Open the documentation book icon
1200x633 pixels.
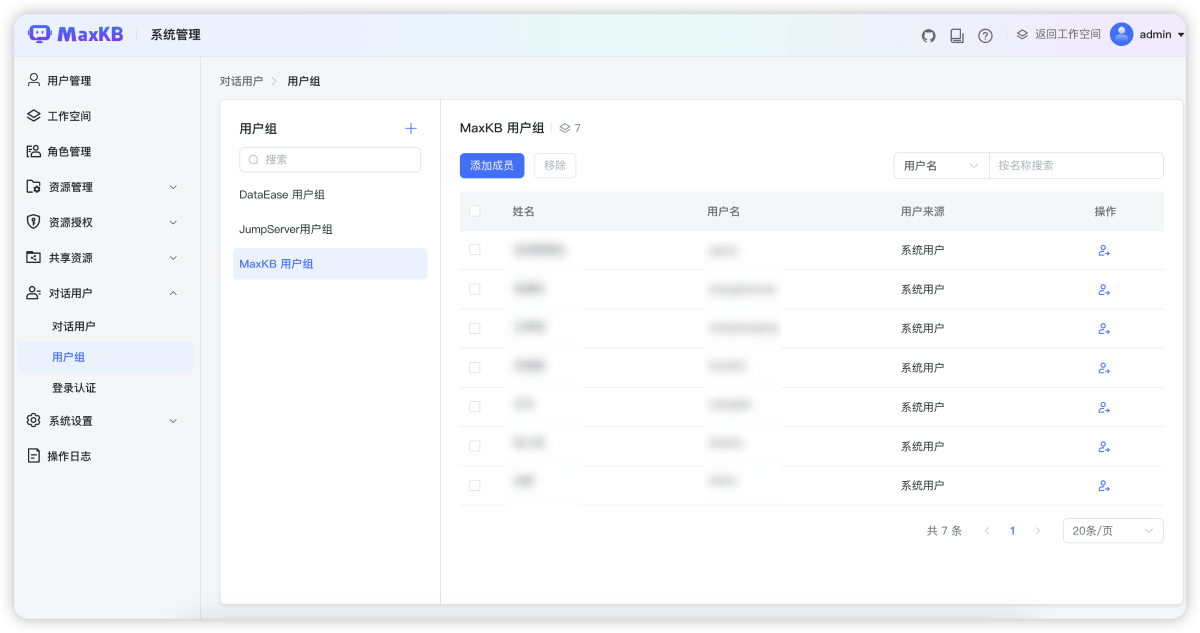coord(957,34)
